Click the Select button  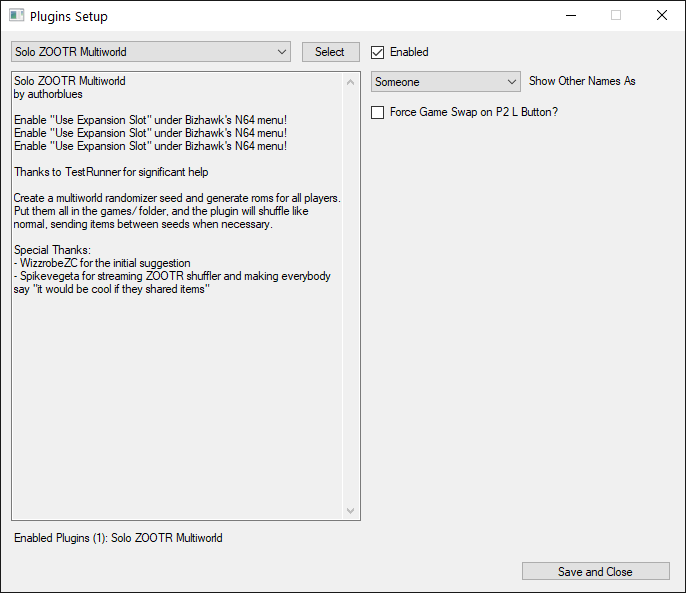[x=330, y=52]
